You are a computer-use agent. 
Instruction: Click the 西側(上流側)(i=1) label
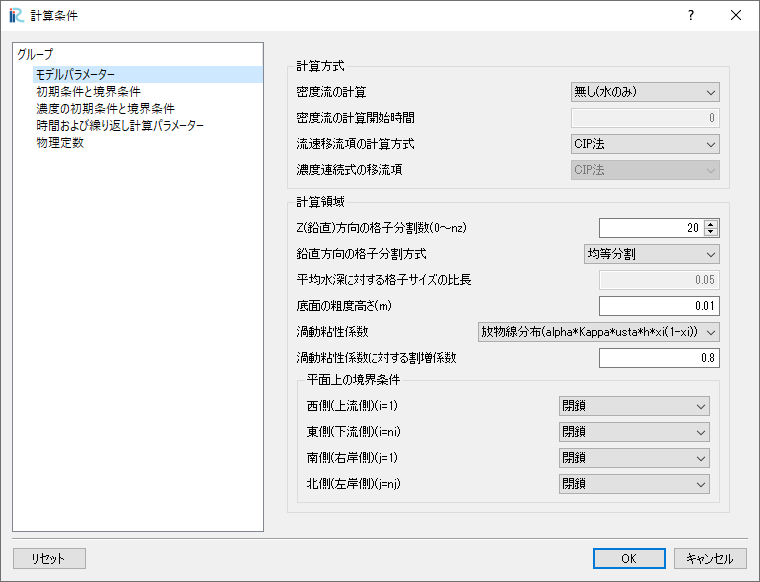coord(352,406)
